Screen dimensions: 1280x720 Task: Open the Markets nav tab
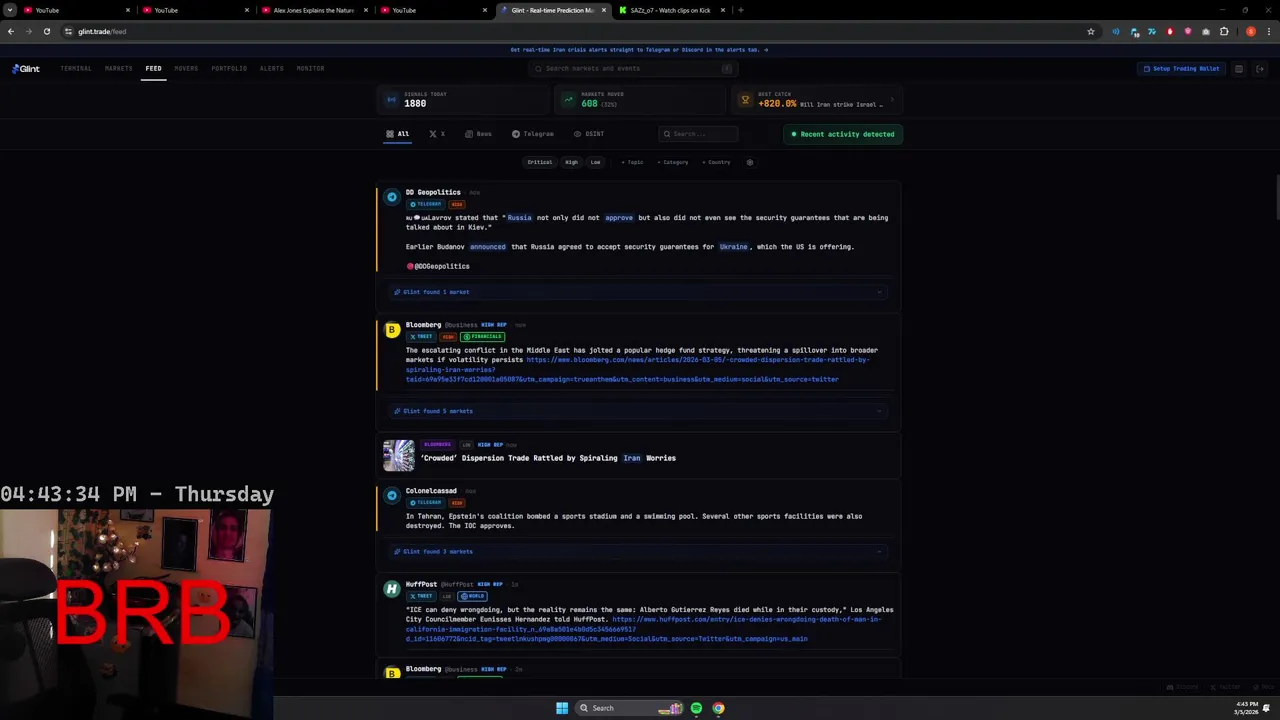[119, 69]
